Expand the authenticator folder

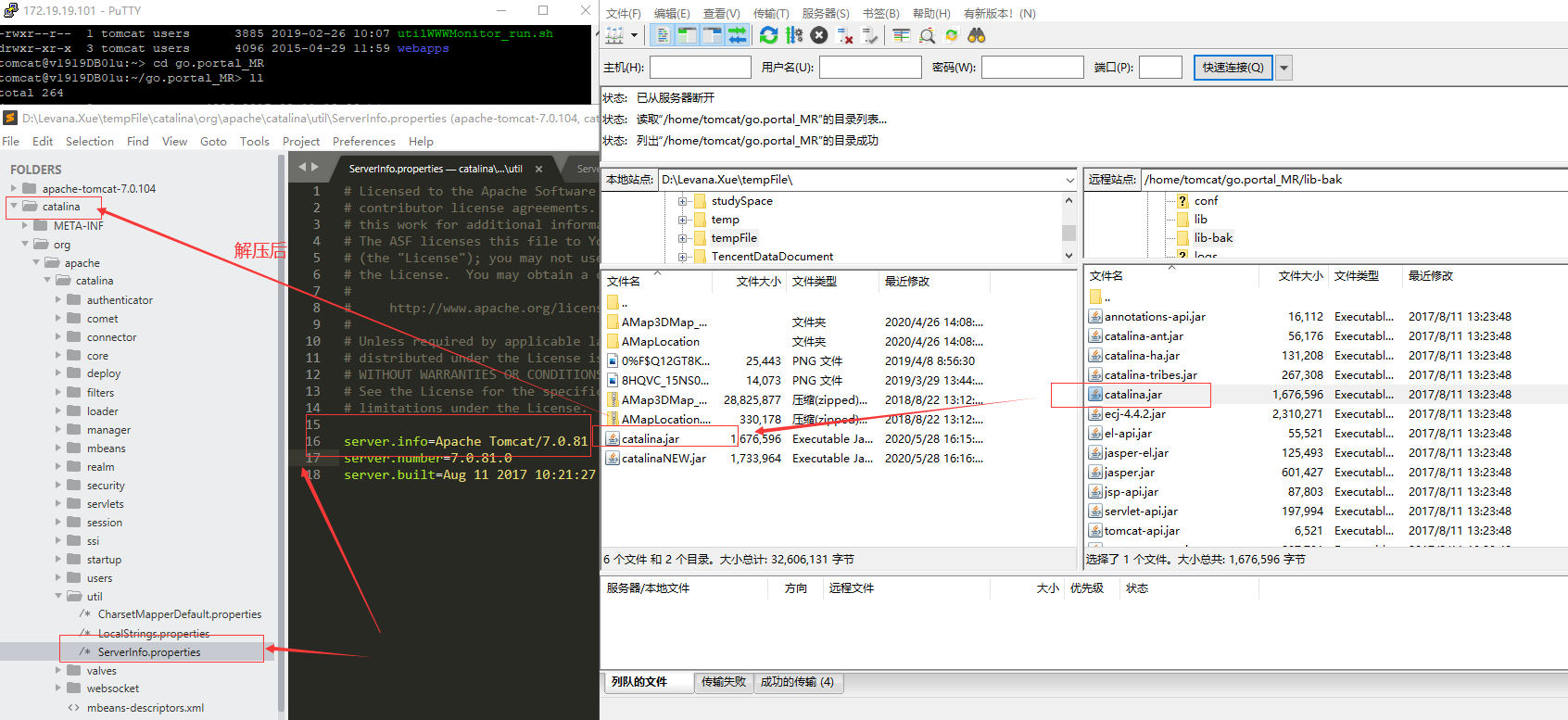(58, 299)
